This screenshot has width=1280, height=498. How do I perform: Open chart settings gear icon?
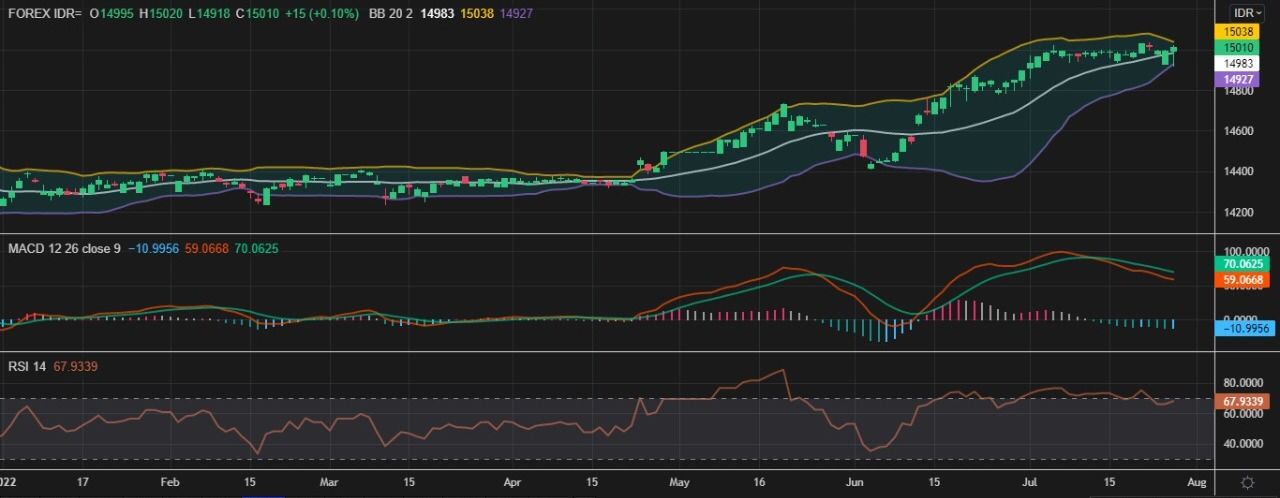tap(1248, 482)
